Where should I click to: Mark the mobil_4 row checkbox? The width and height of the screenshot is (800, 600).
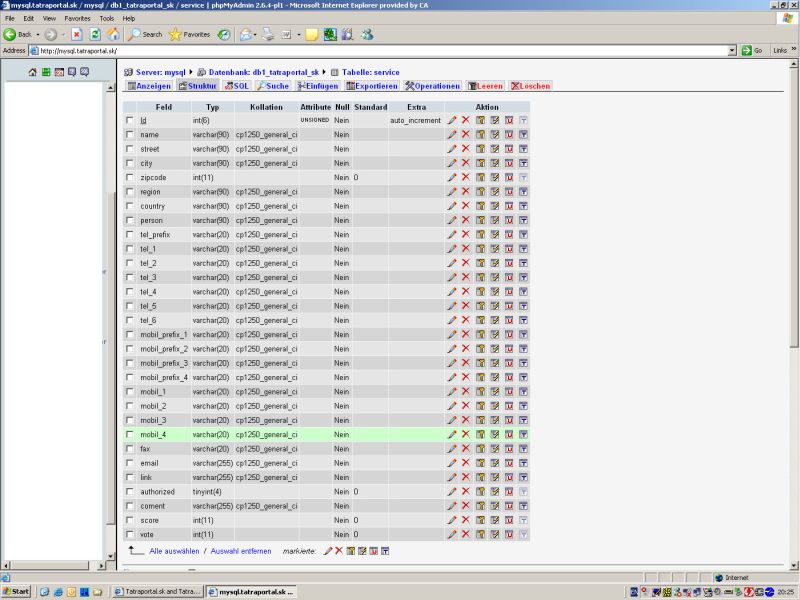pos(130,435)
